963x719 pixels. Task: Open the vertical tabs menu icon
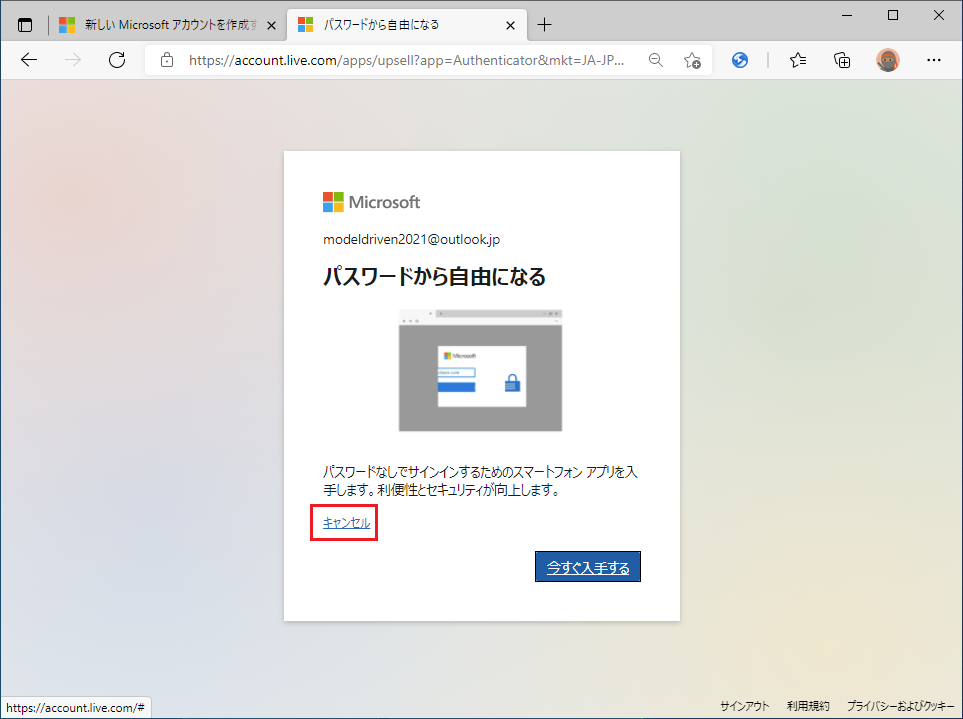click(25, 25)
